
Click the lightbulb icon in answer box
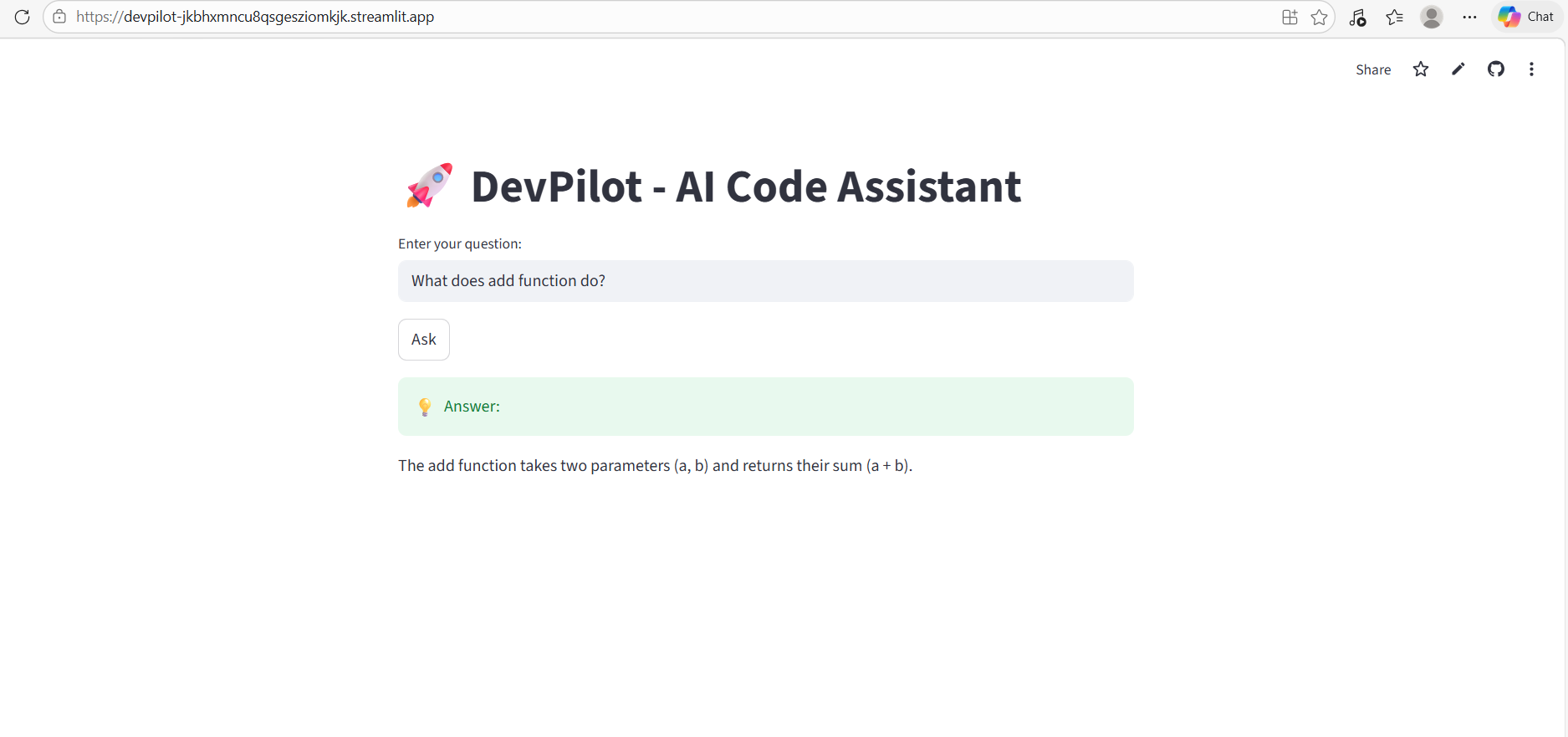tap(425, 407)
